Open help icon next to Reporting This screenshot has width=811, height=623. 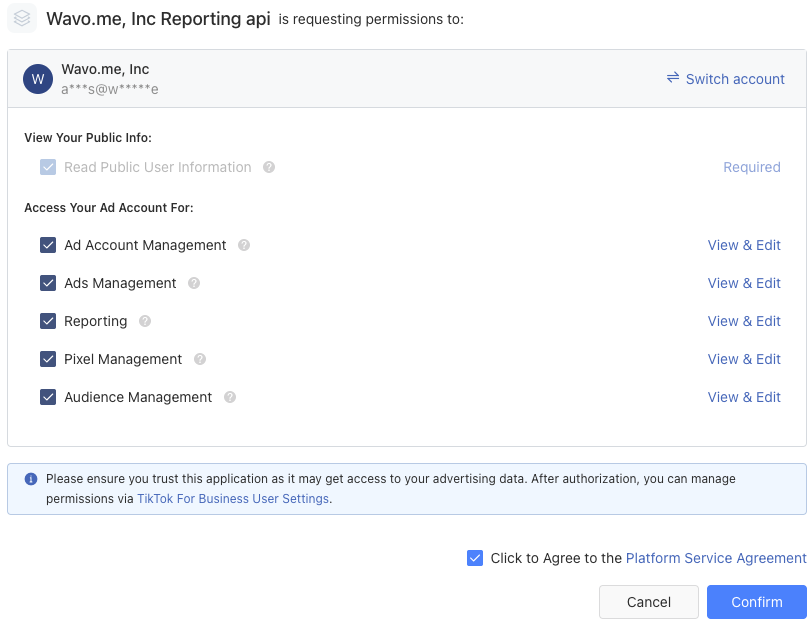coord(145,321)
